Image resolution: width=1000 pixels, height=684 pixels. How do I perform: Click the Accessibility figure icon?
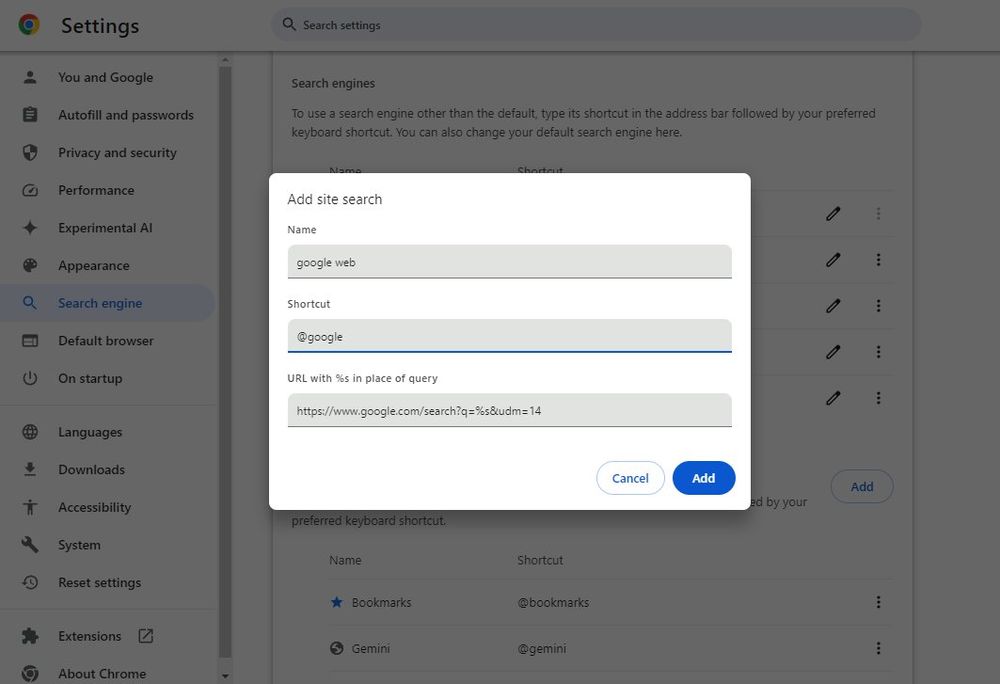pyautogui.click(x=30, y=507)
